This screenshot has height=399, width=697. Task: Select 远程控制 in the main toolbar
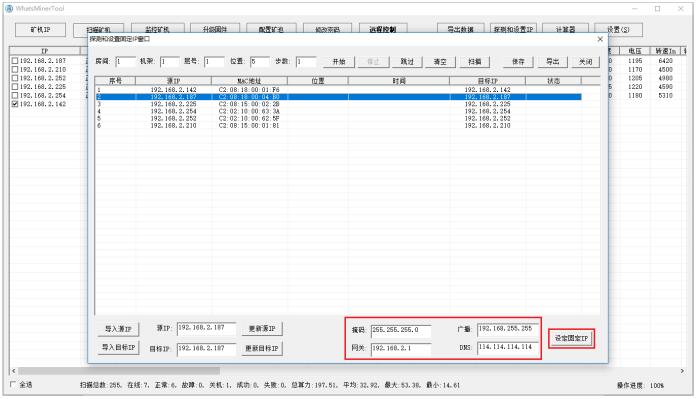pyautogui.click(x=383, y=28)
